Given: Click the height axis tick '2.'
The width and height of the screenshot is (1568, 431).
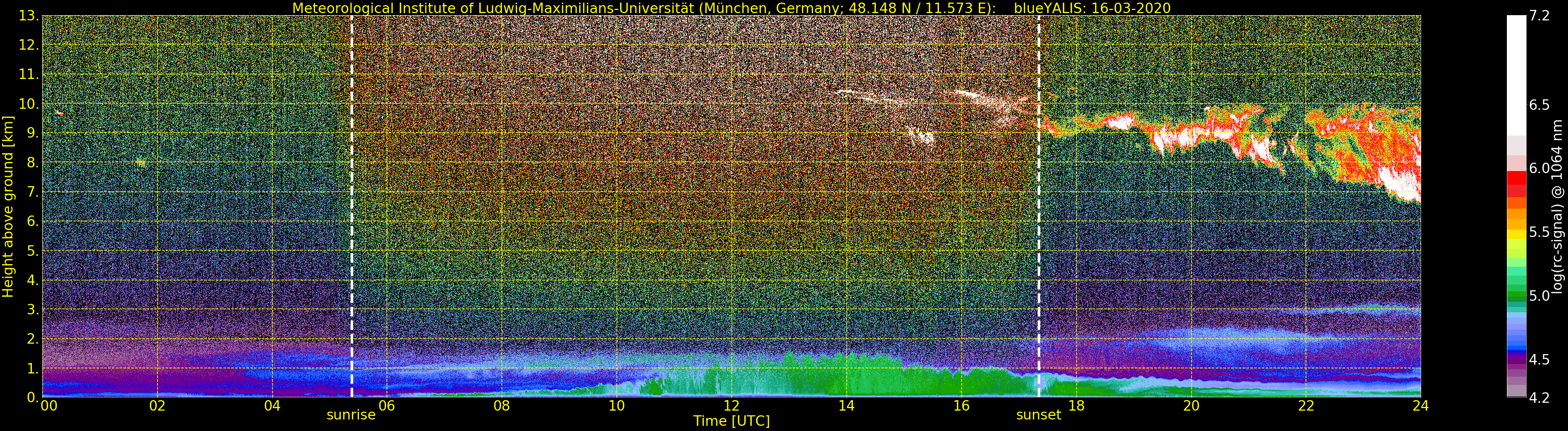Looking at the screenshot, I should 33,339.
